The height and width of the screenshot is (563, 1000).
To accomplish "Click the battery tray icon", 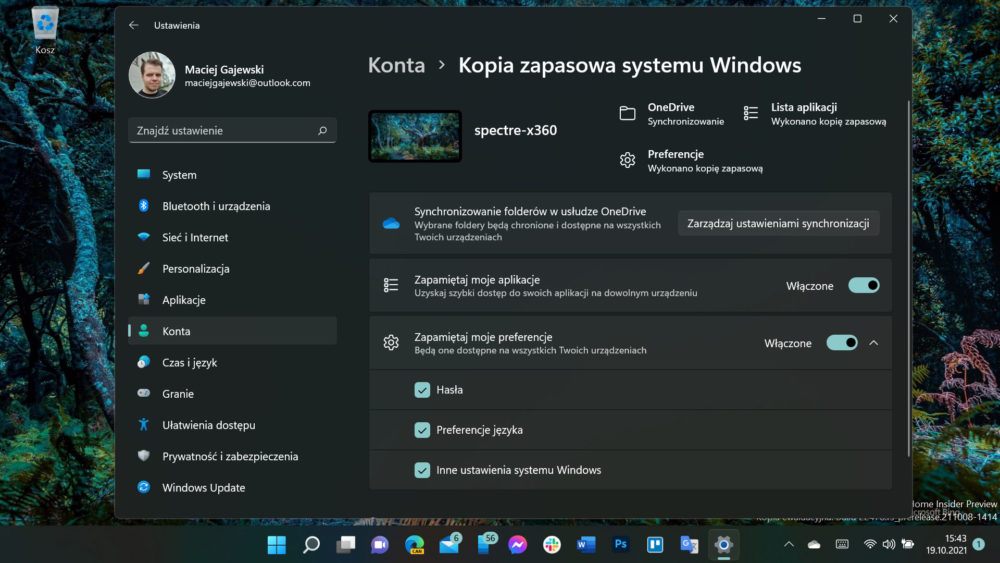I will coord(908,545).
